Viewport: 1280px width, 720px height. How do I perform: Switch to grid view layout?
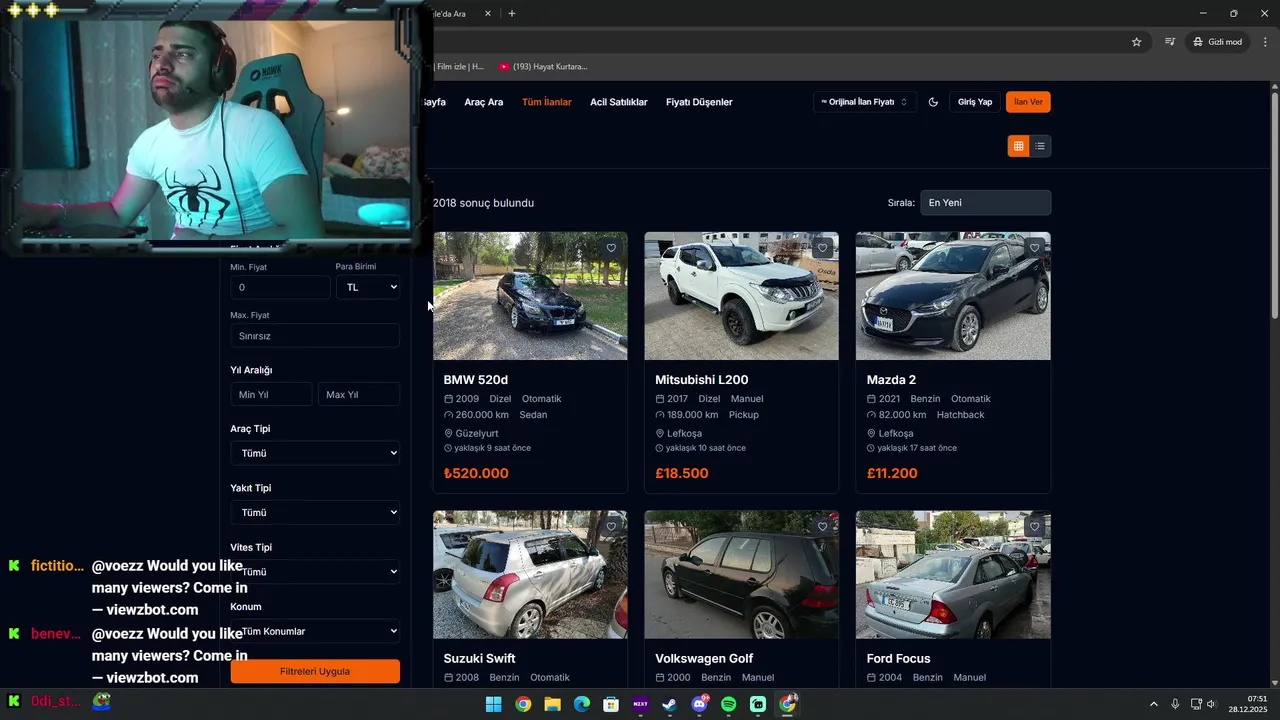1018,146
